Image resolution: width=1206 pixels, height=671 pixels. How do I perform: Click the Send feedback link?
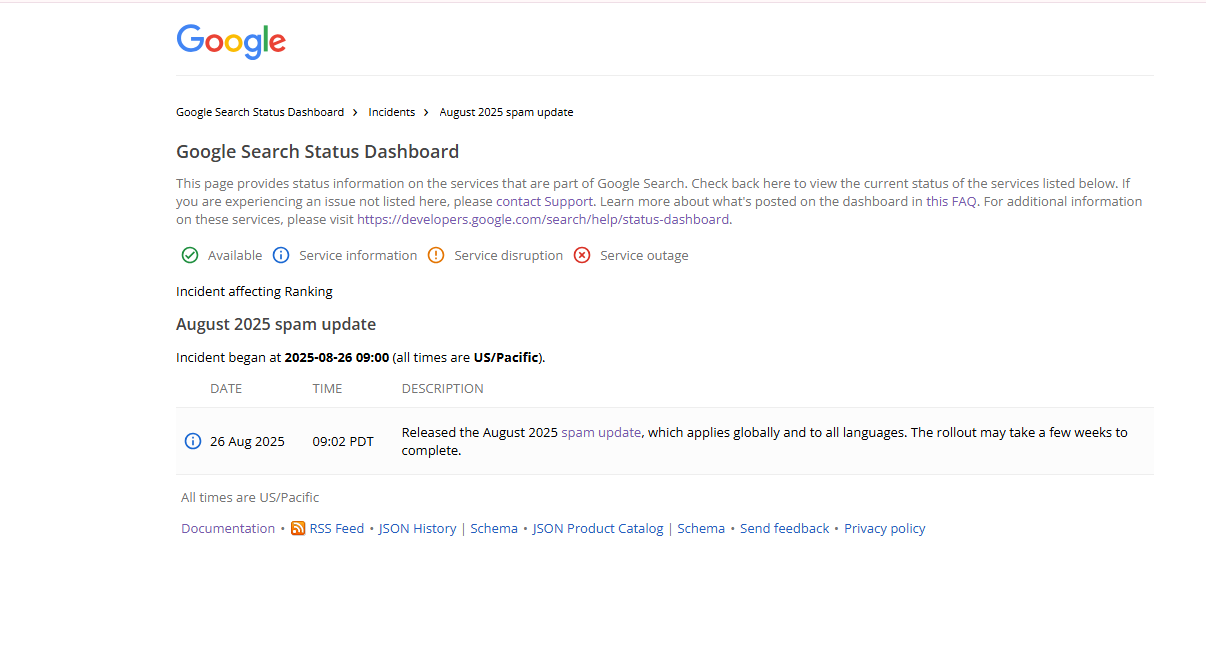[x=785, y=528]
